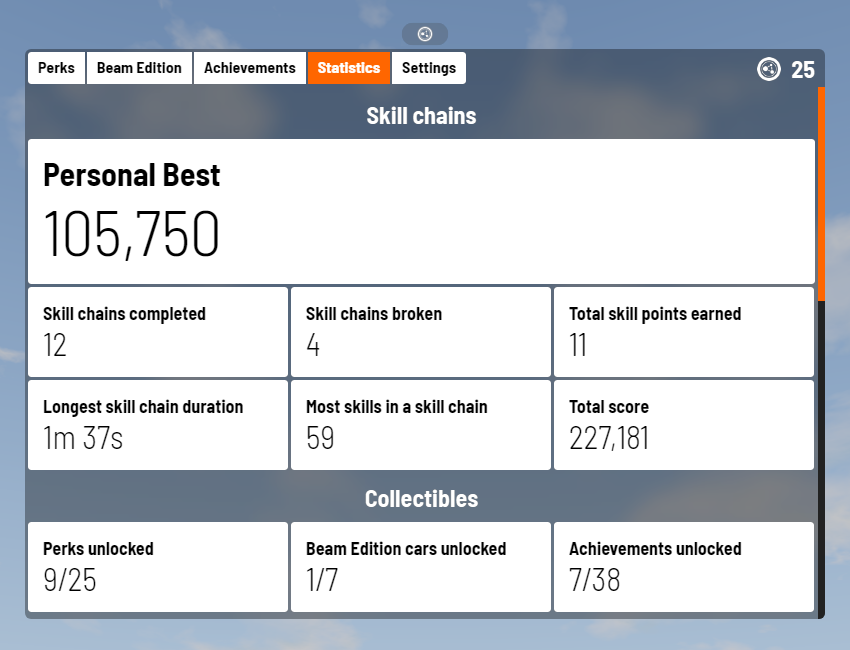The image size is (850, 650).
Task: Go to the Settings tab
Action: pos(429,68)
